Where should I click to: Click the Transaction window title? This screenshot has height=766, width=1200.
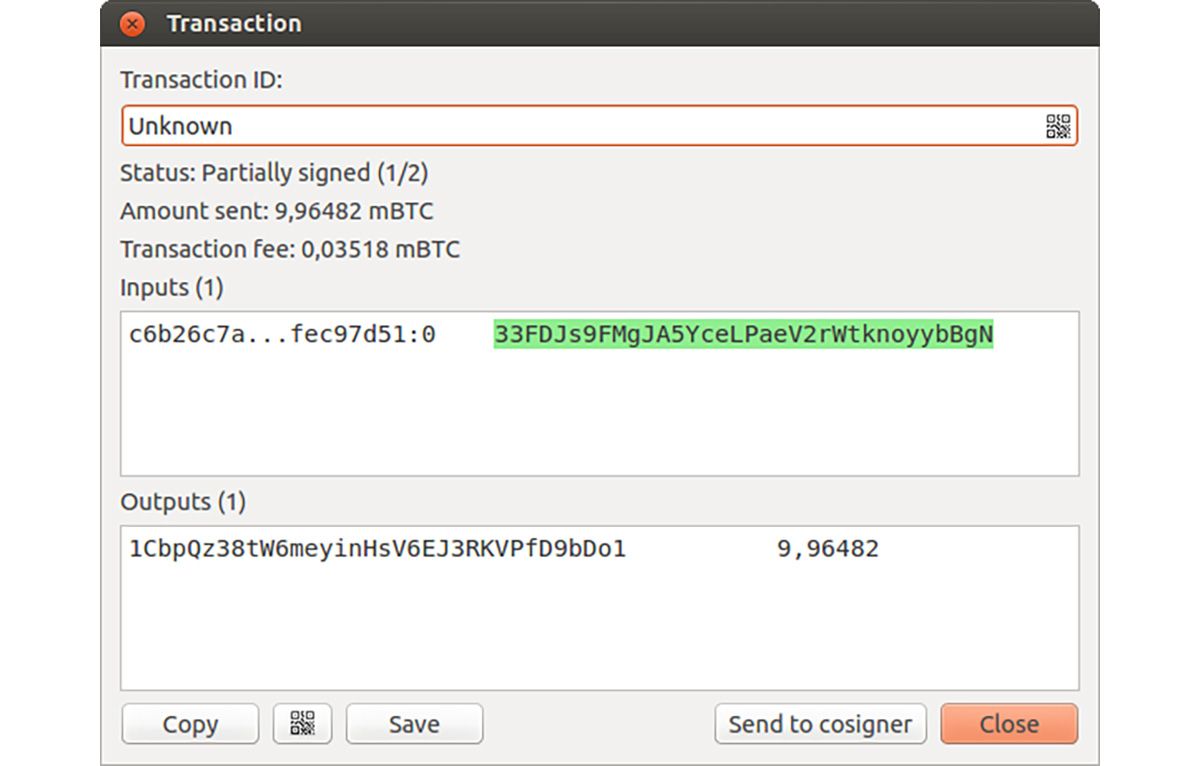click(x=234, y=23)
